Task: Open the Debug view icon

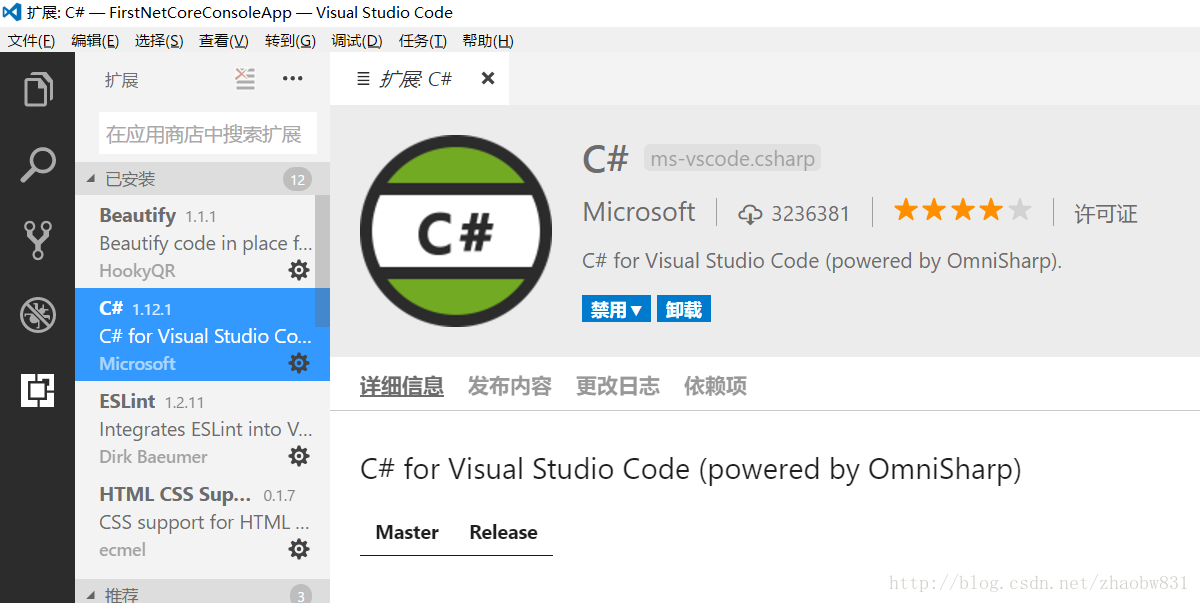Action: 37,315
